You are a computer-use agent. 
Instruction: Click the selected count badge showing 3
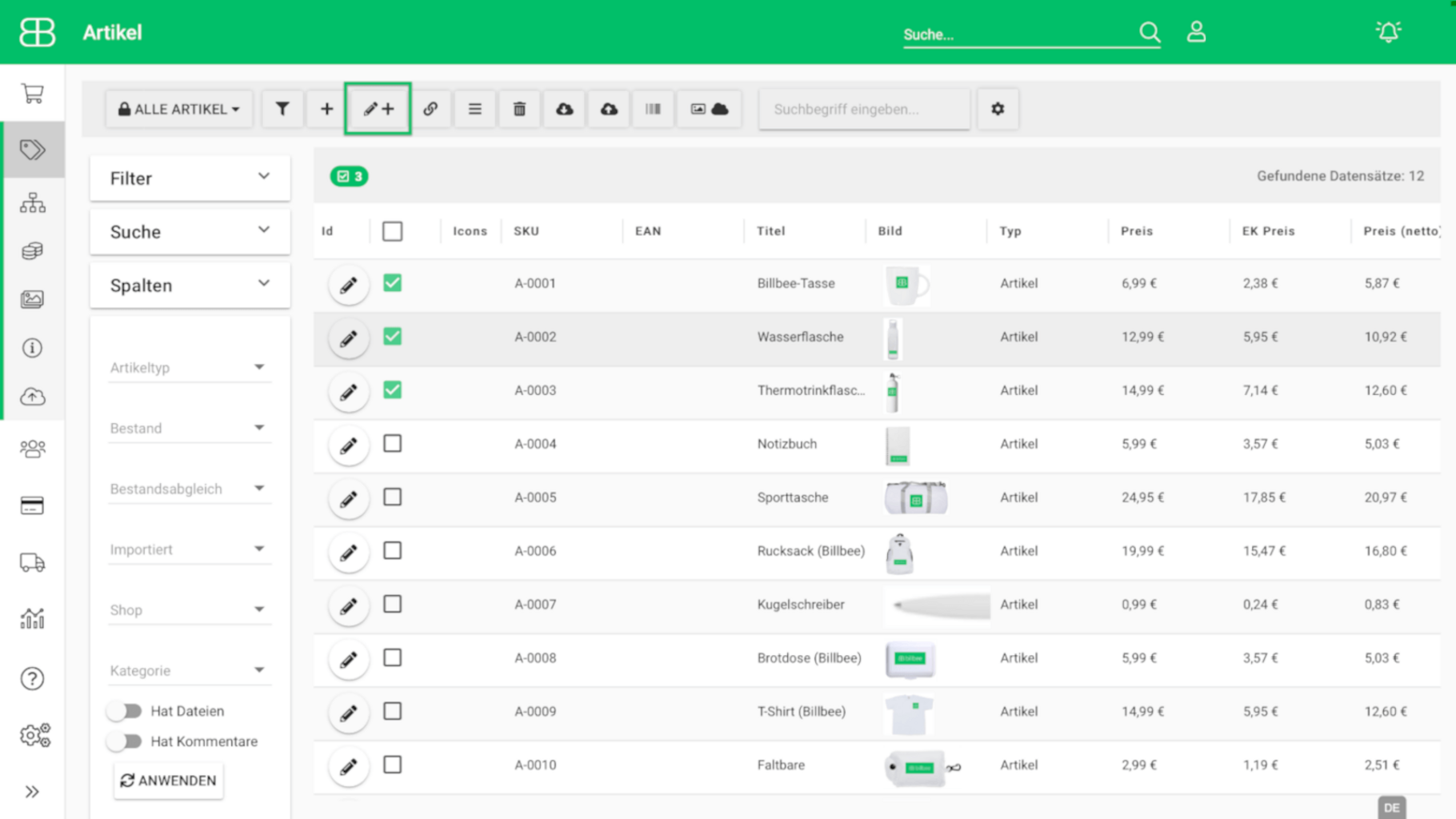point(350,176)
